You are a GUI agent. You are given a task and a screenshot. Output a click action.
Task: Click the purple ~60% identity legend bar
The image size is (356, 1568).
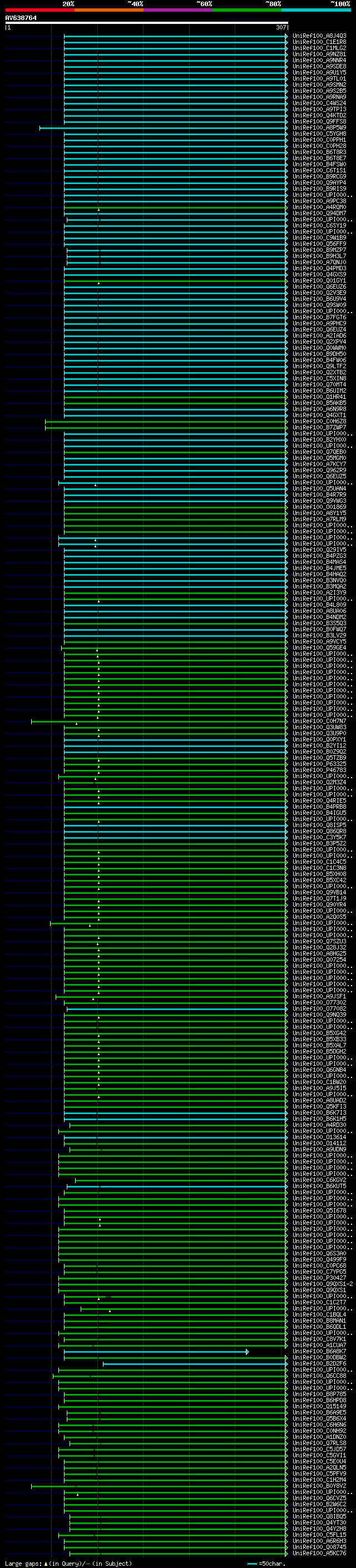(x=177, y=10)
